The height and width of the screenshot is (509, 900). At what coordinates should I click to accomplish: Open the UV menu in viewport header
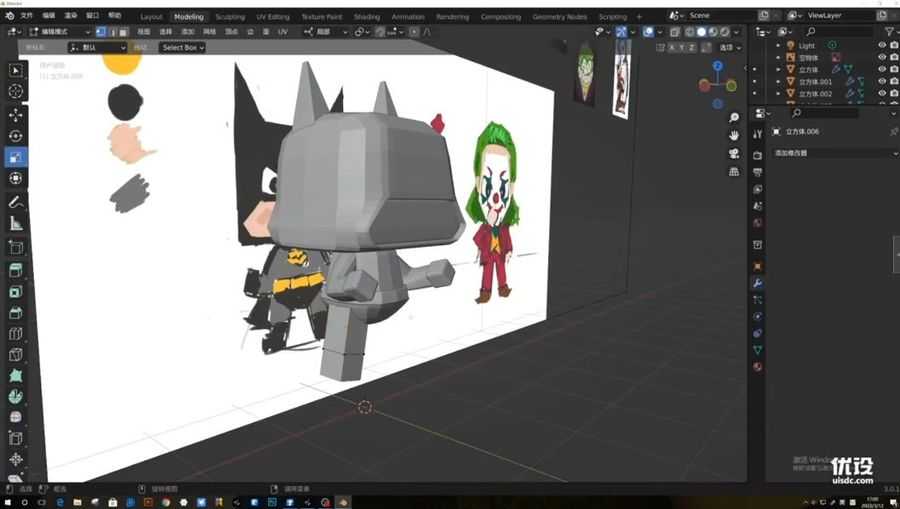[282, 32]
